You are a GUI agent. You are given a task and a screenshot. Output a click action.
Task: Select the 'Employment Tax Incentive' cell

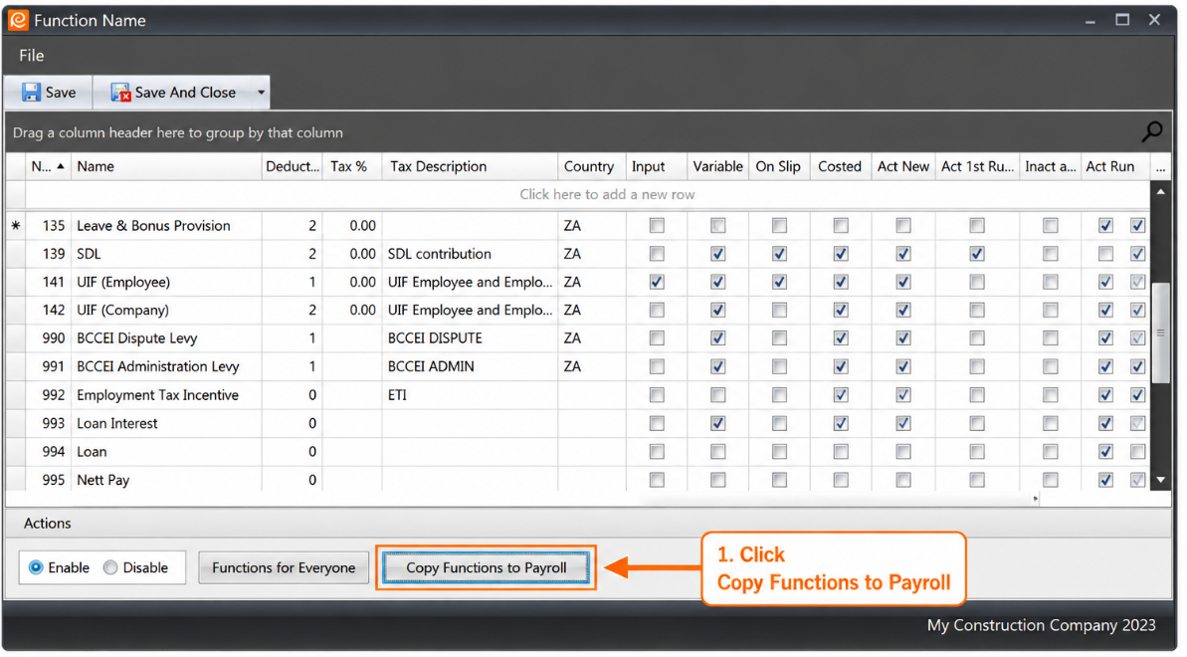point(167,394)
